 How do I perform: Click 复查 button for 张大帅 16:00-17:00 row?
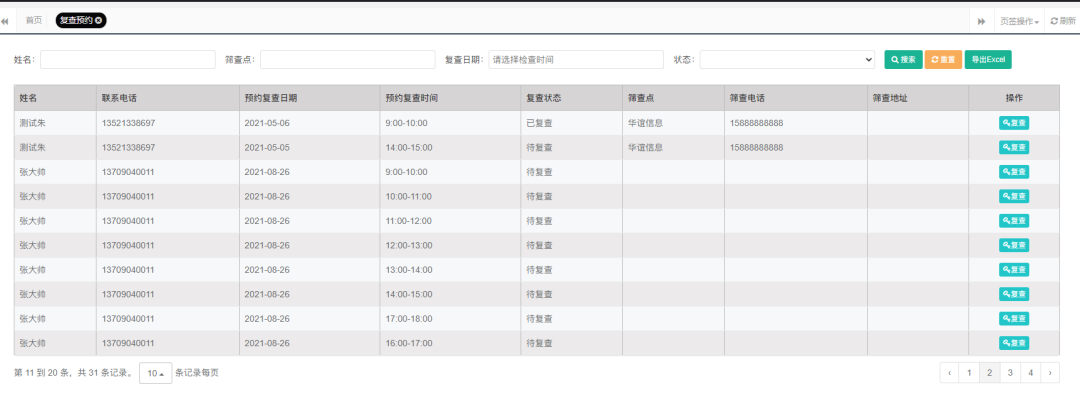click(1014, 343)
